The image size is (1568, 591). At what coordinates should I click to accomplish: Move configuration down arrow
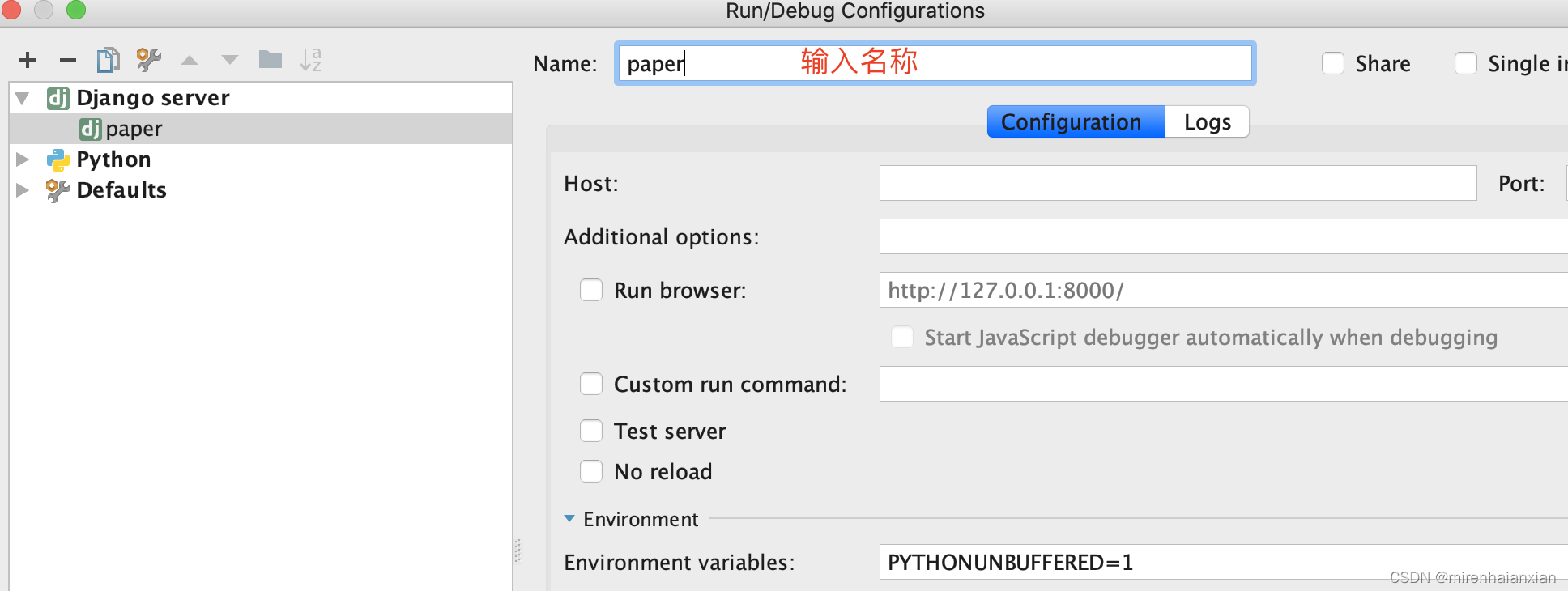[230, 60]
